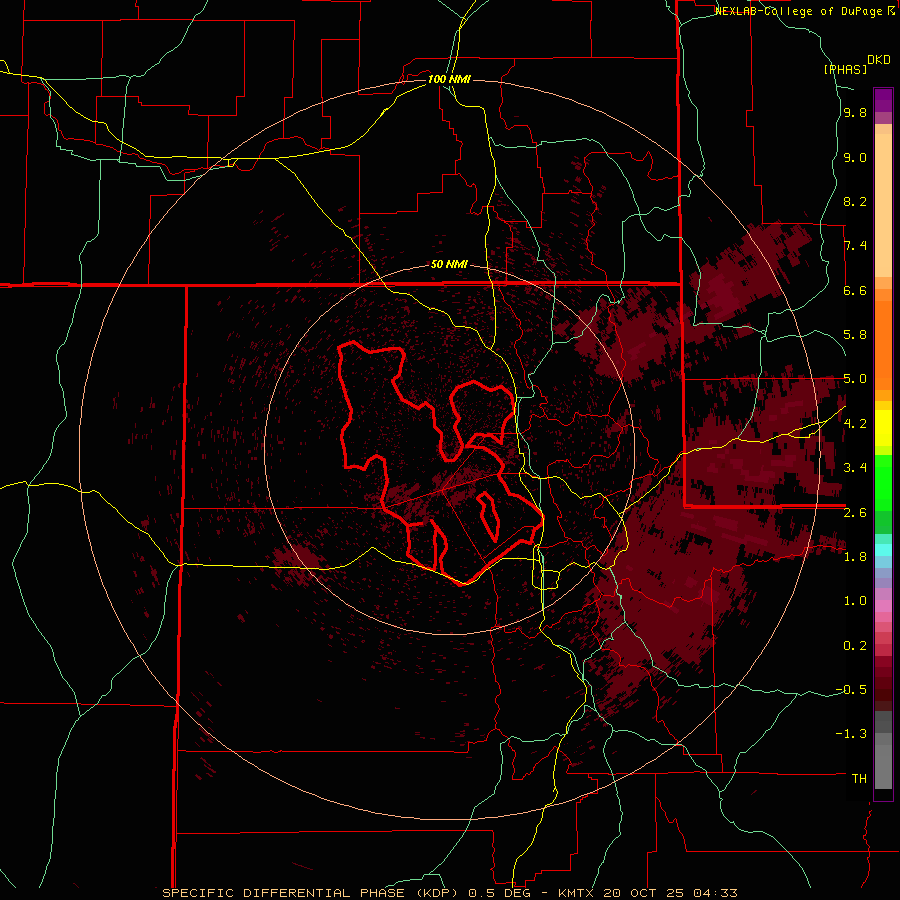Click the 100 NMI range ring label

pyautogui.click(x=449, y=79)
